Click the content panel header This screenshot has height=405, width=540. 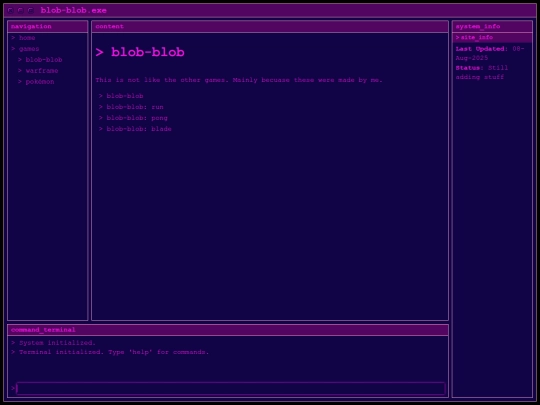click(270, 27)
